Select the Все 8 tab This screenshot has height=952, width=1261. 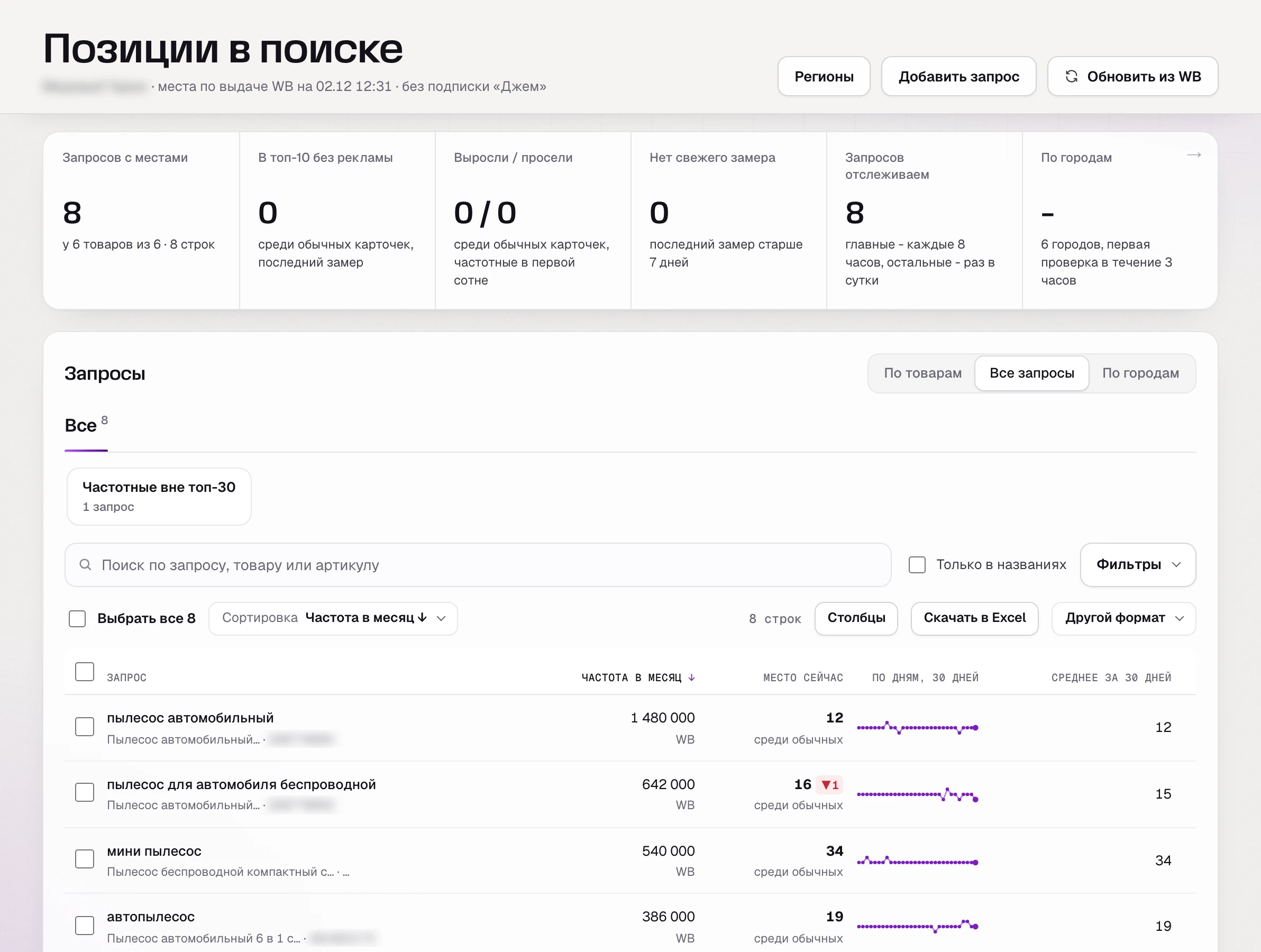click(86, 425)
